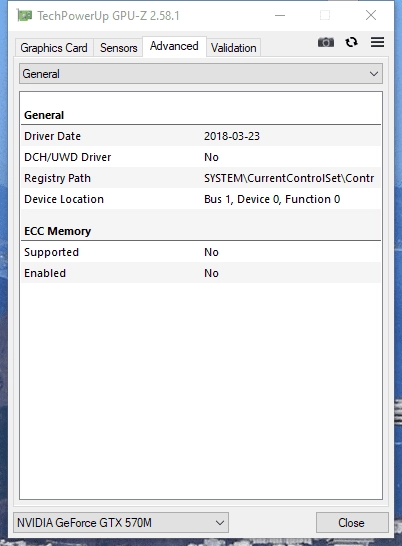This screenshot has width=402, height=546.
Task: Click the No value for ECC Enabled
Action: click(211, 273)
